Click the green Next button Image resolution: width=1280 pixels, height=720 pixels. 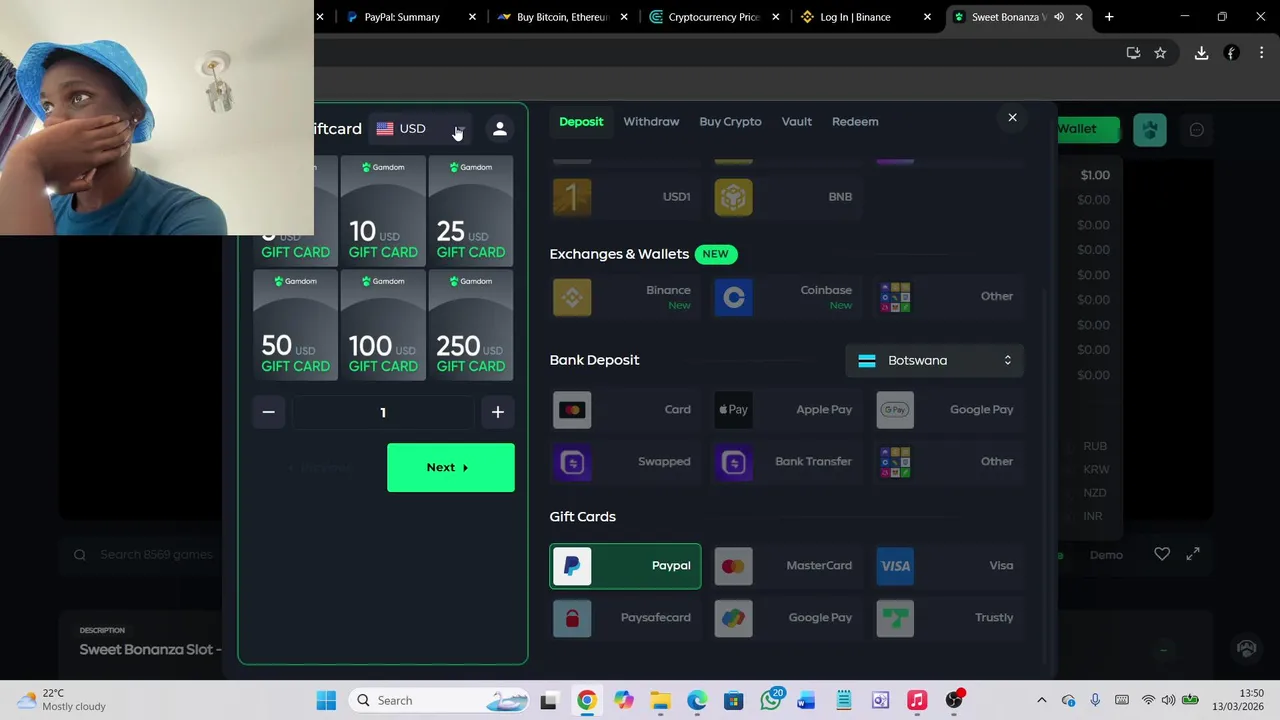click(x=451, y=468)
